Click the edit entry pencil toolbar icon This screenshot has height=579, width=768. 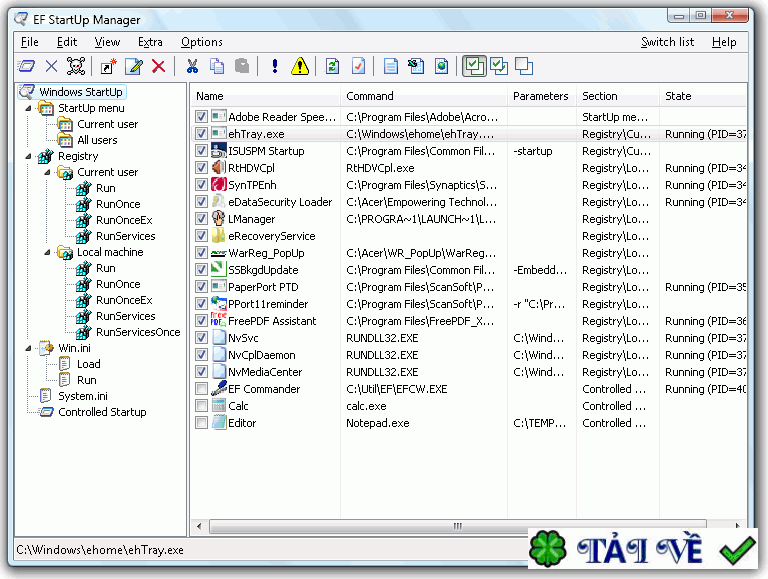click(x=133, y=67)
